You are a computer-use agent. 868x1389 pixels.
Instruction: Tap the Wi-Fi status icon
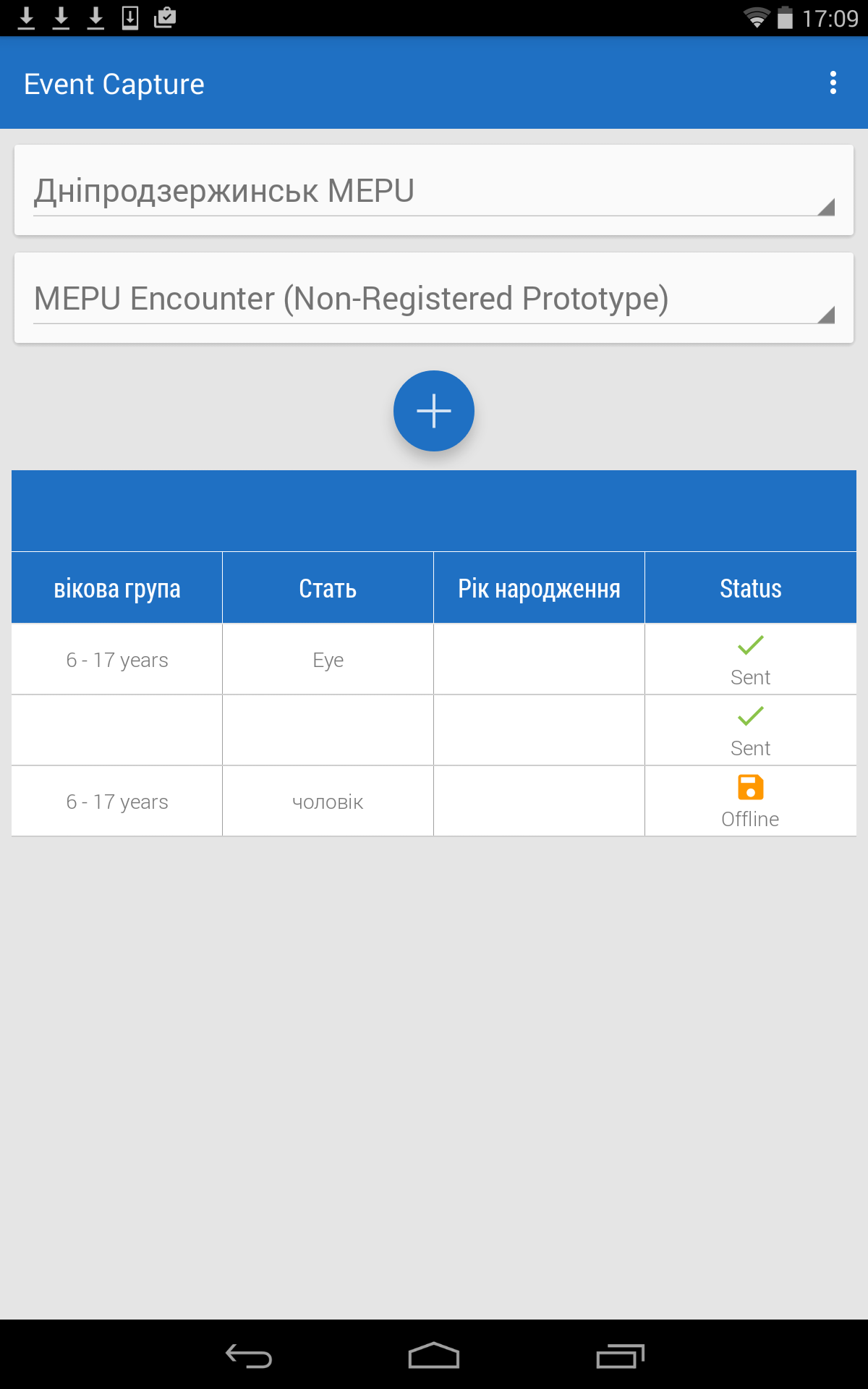point(757,17)
